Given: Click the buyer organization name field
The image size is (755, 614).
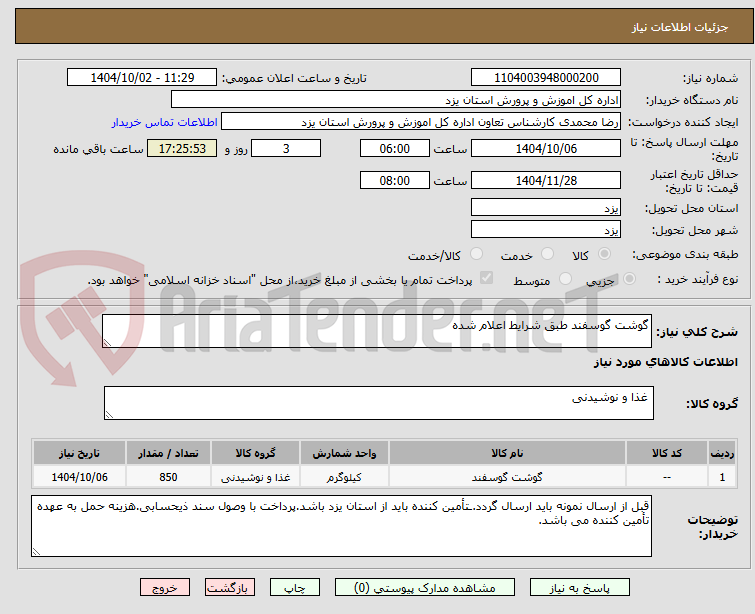Looking at the screenshot, I should pos(396,100).
